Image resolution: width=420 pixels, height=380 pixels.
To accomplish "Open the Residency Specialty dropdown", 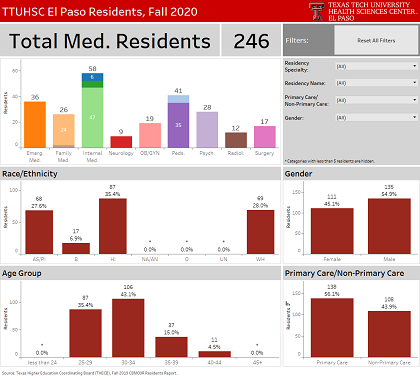I will (x=377, y=66).
